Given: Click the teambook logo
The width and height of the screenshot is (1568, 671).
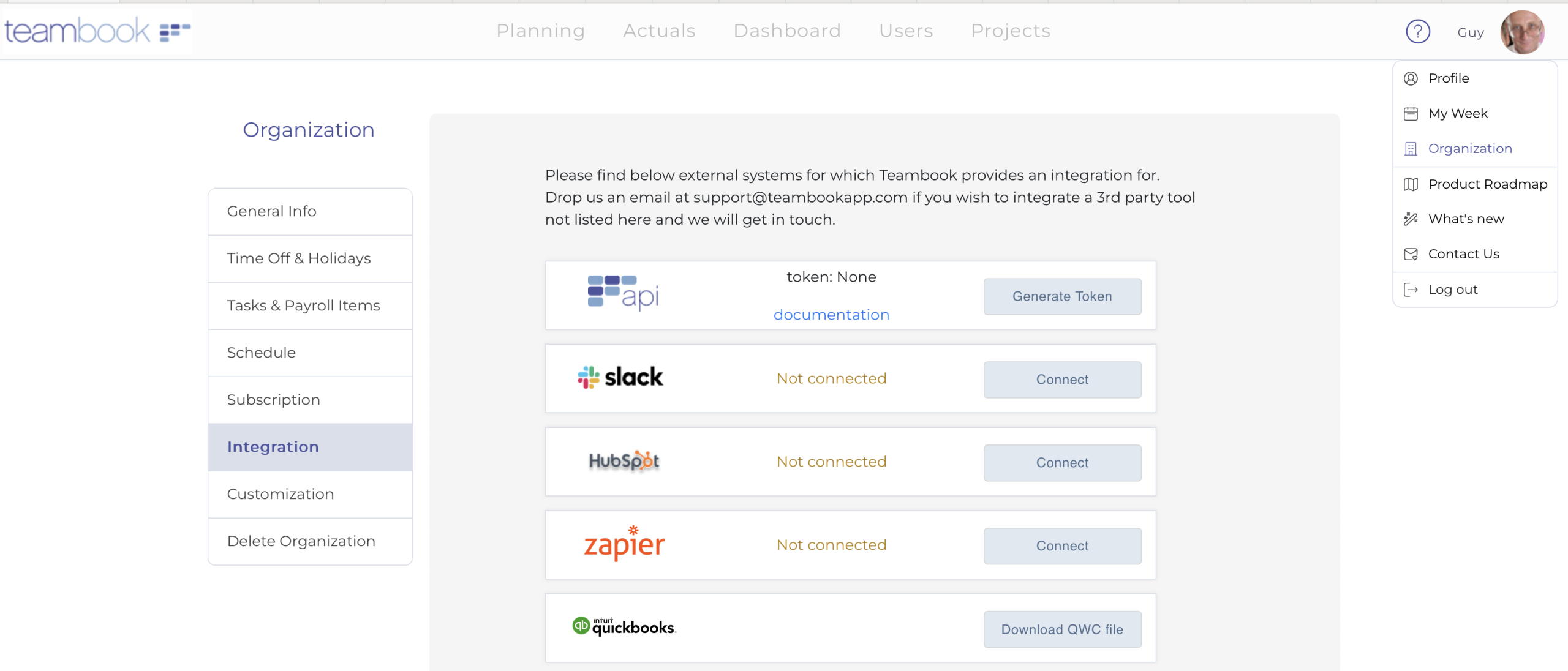Looking at the screenshot, I should coord(97,31).
